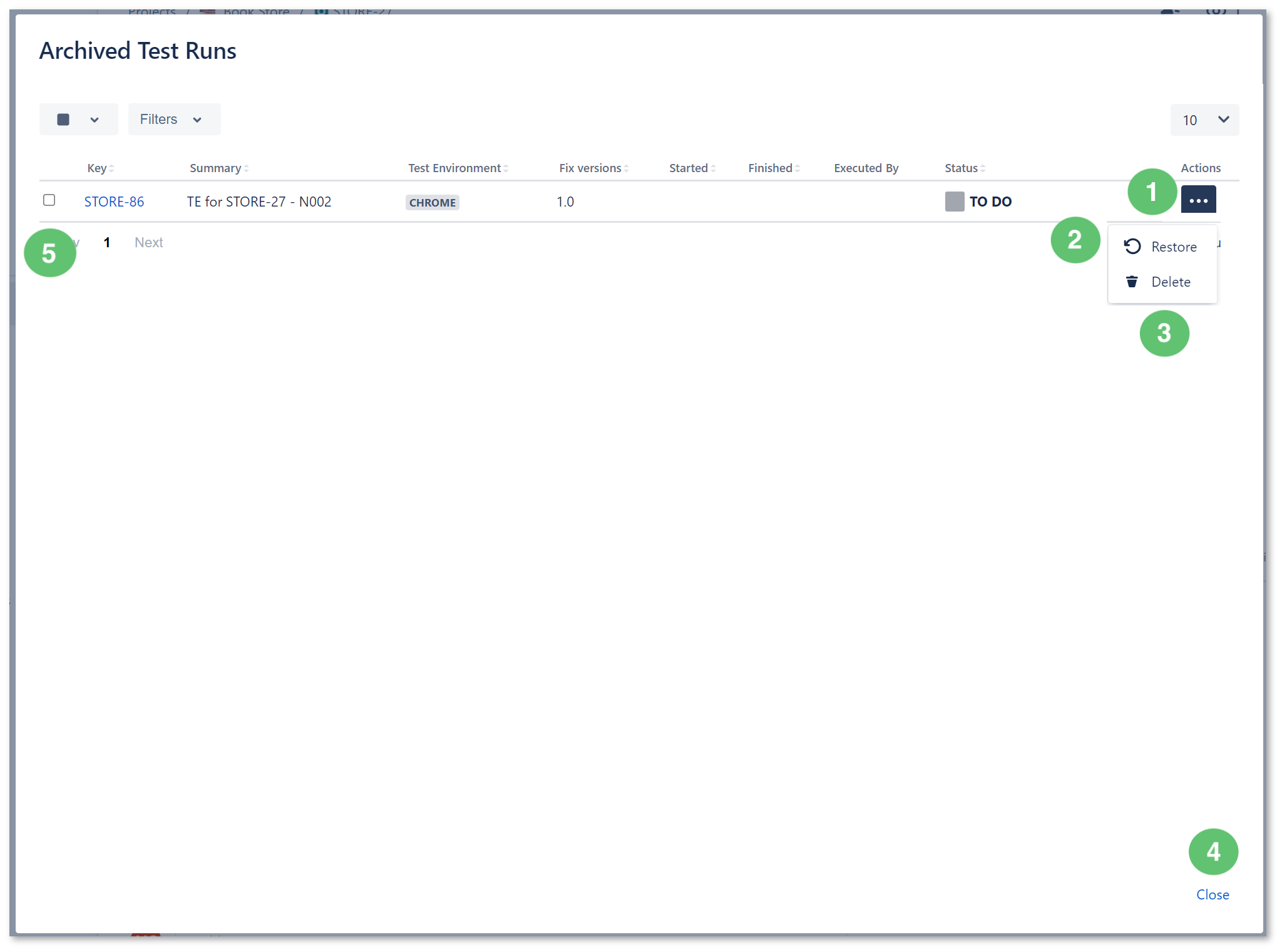This screenshot has height=952, width=1282.
Task: Sort the table by Summary column
Action: tap(219, 168)
